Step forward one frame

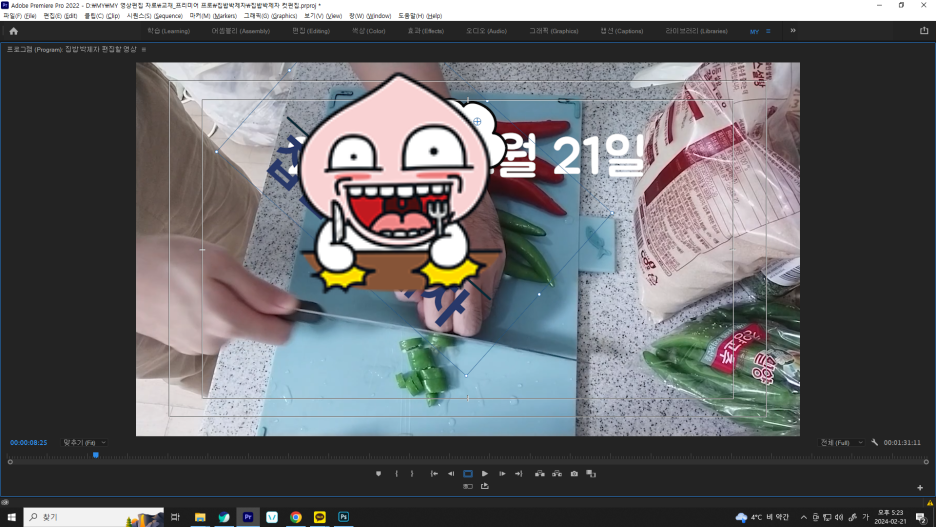(x=502, y=474)
